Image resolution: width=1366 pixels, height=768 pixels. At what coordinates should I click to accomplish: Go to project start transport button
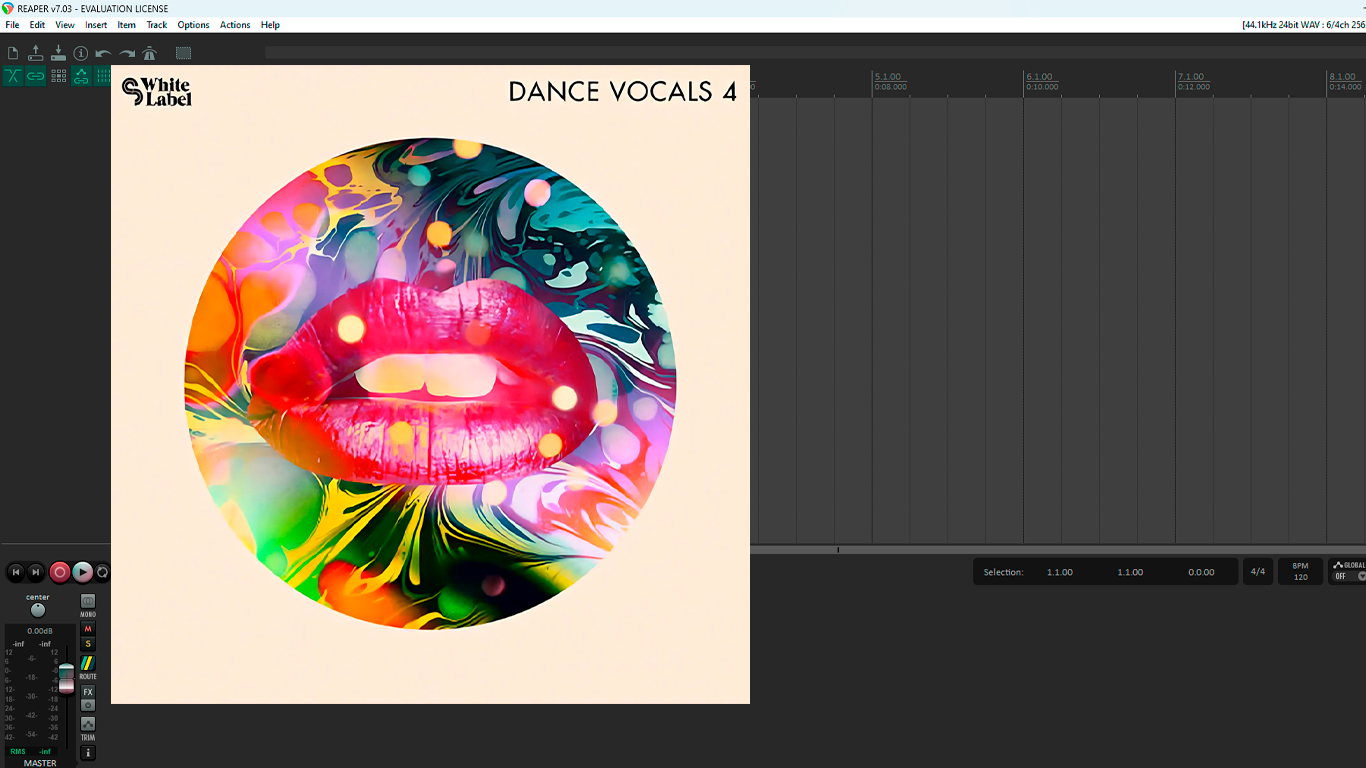point(16,572)
